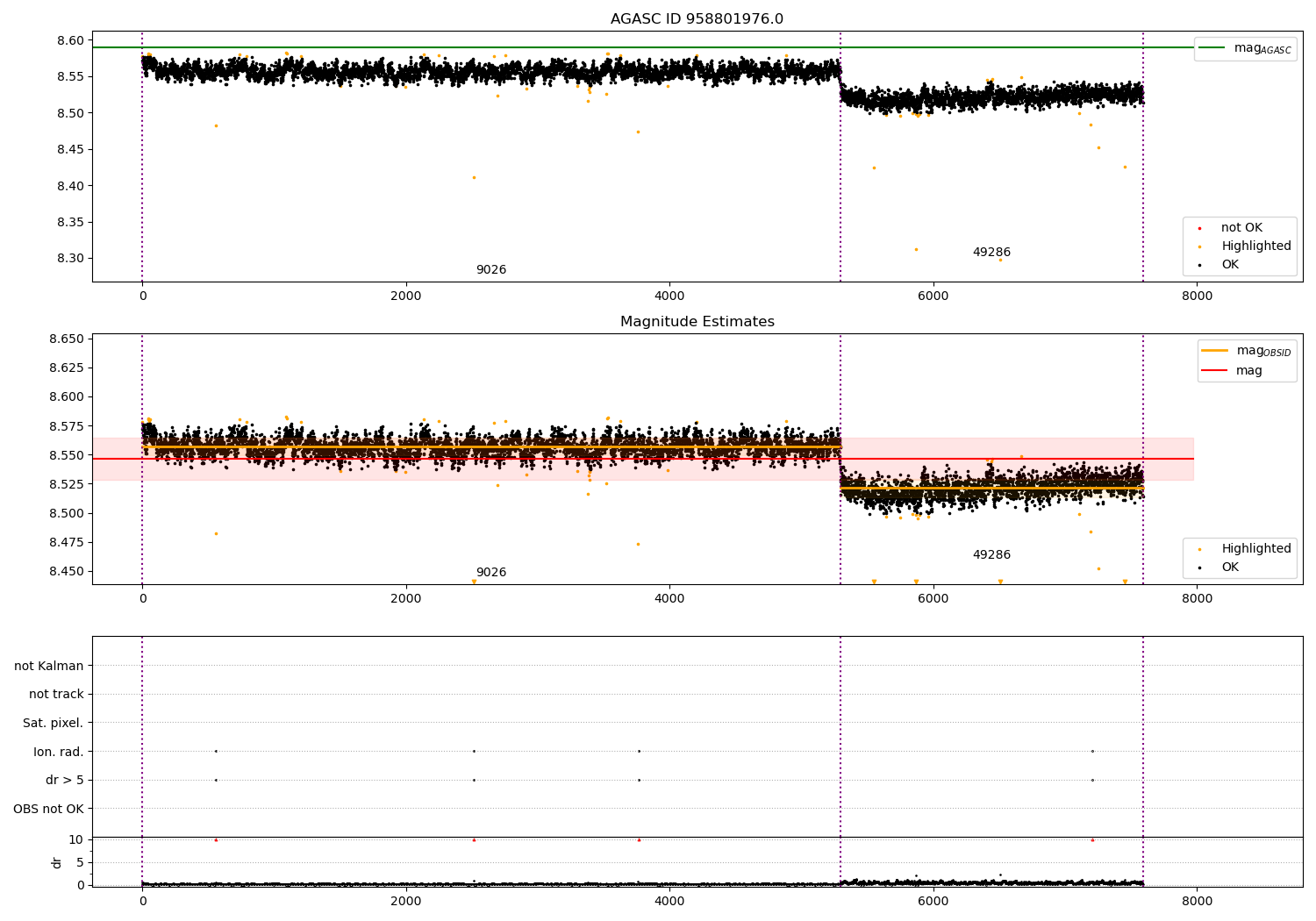Click the '8.60' y-tick in the top plot
This screenshot has height=921, width=1316.
tap(72, 40)
